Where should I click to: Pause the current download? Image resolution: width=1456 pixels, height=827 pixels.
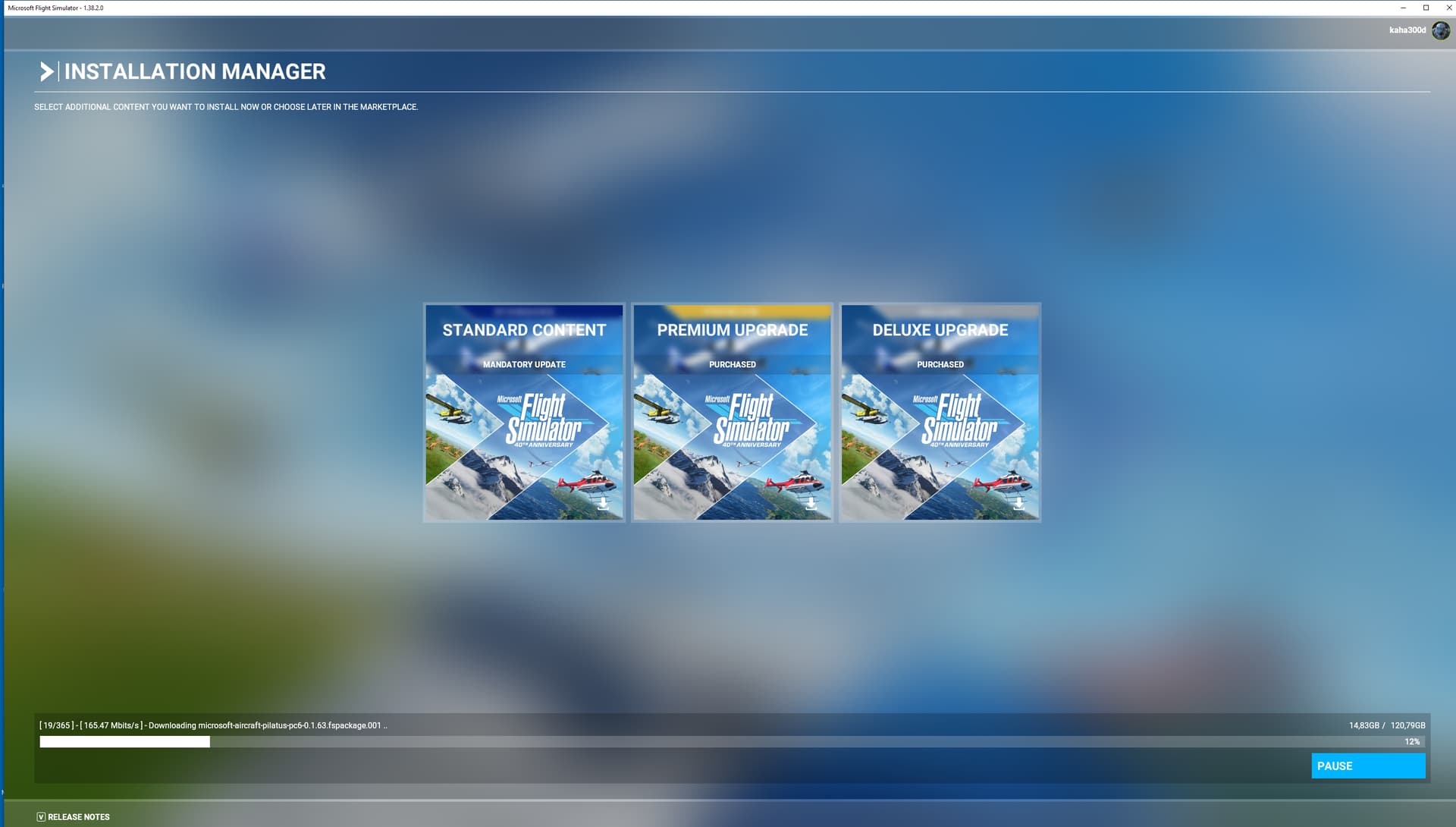click(x=1367, y=766)
